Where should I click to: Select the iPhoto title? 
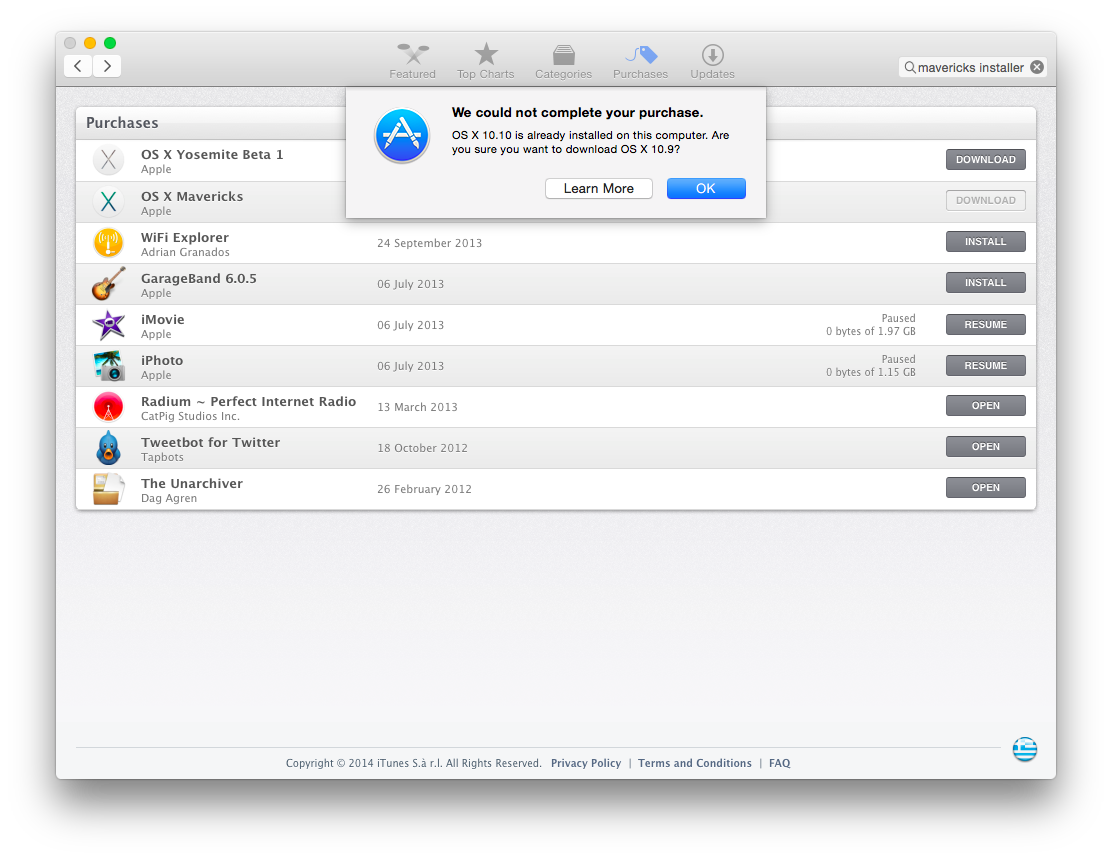click(162, 361)
